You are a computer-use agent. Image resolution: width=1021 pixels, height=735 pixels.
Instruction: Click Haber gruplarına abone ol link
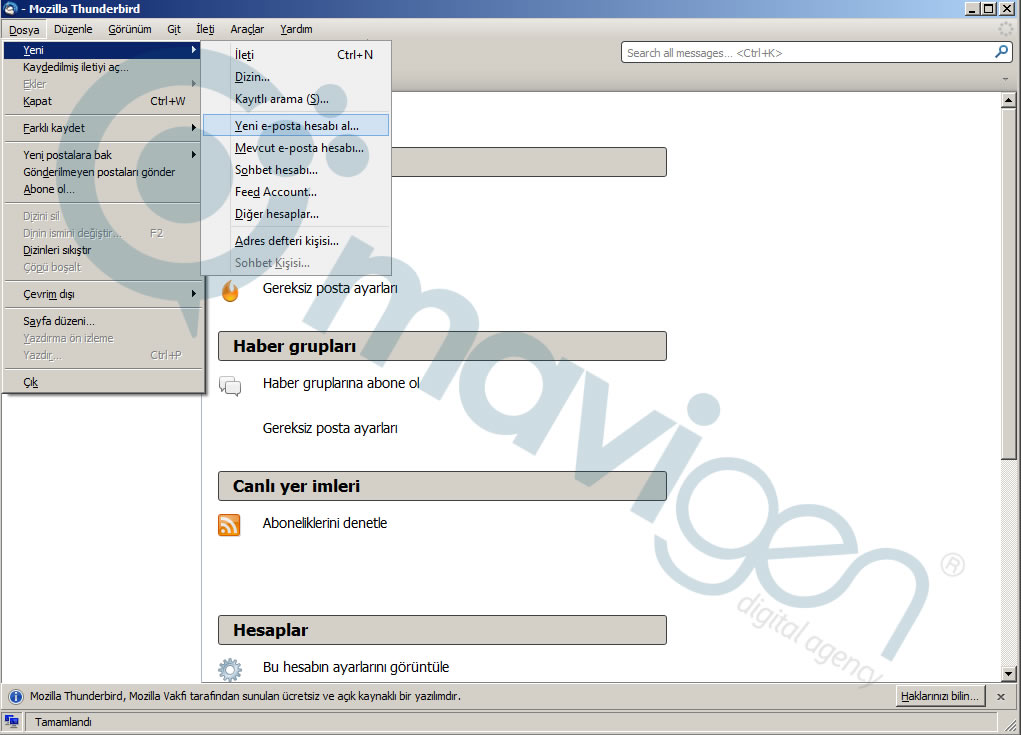(x=341, y=383)
